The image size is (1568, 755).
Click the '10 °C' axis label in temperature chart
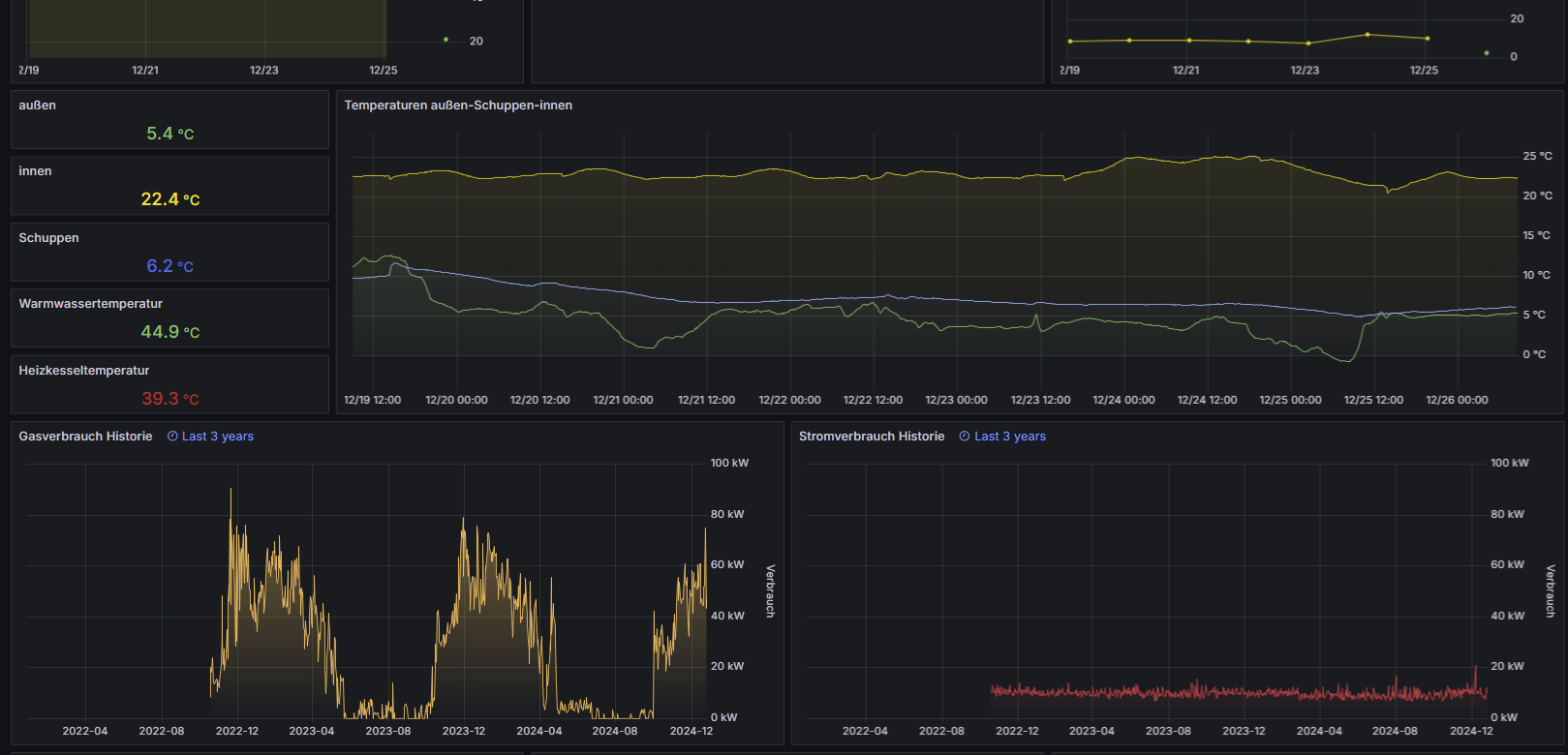[1537, 275]
